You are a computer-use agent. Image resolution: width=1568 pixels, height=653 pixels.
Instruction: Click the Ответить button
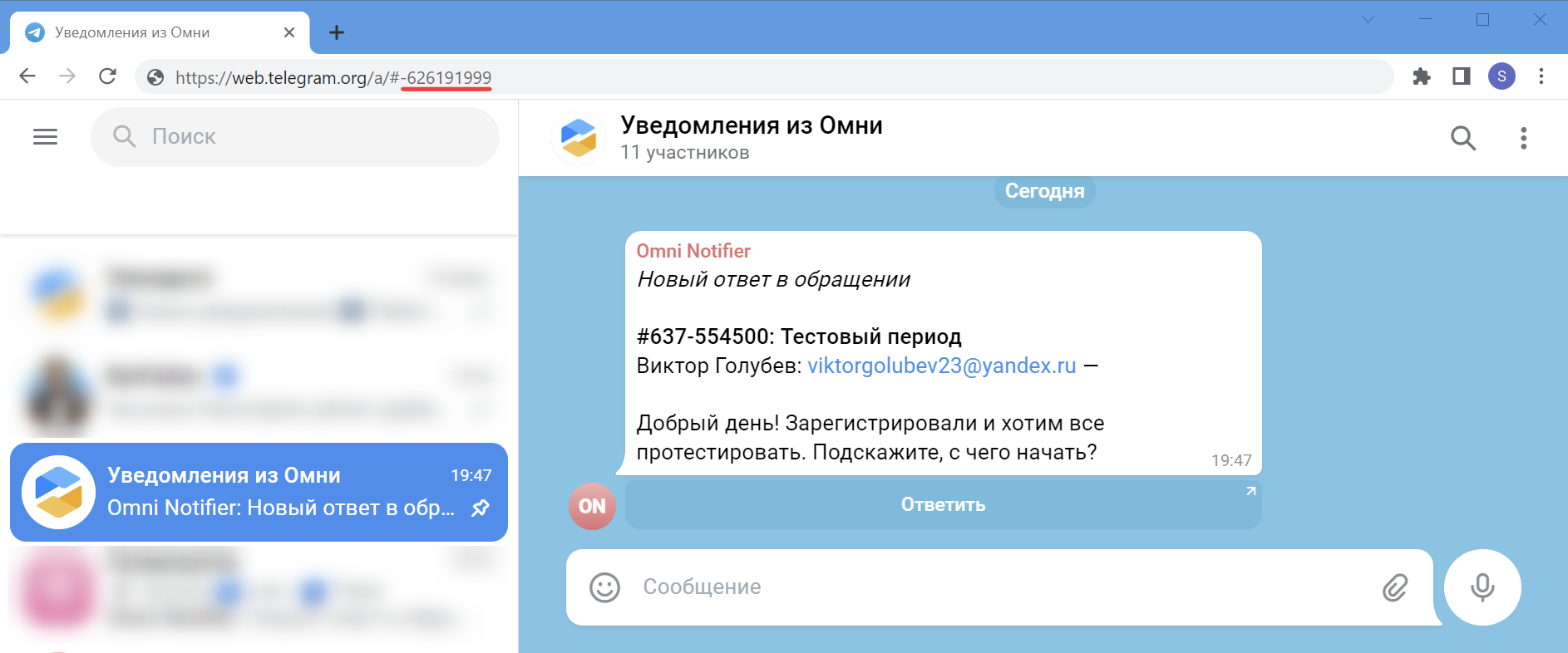point(943,505)
